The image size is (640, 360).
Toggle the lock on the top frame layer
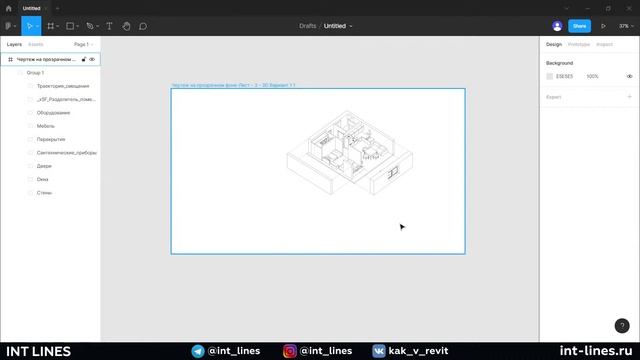[x=84, y=59]
